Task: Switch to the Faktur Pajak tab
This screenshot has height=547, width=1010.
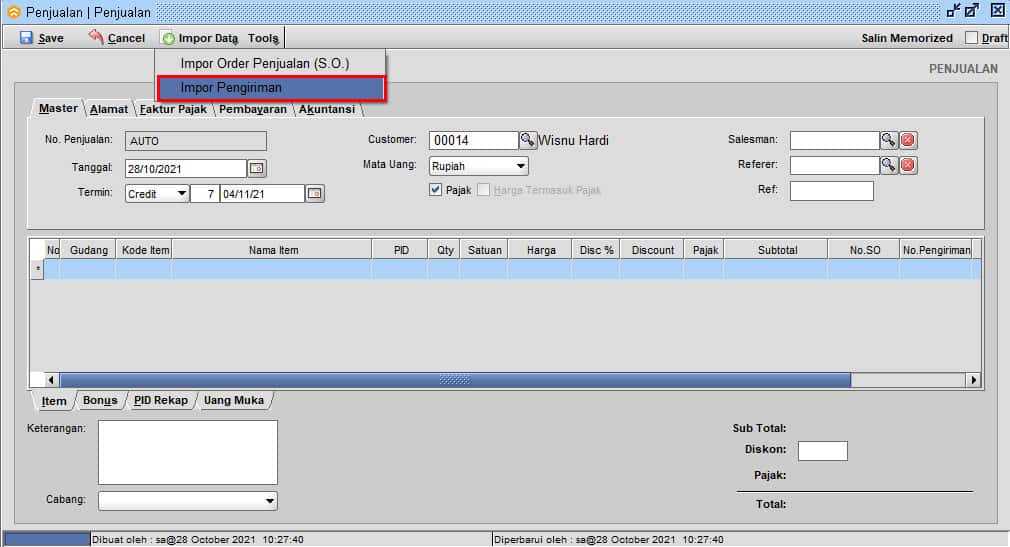Action: pos(173,109)
